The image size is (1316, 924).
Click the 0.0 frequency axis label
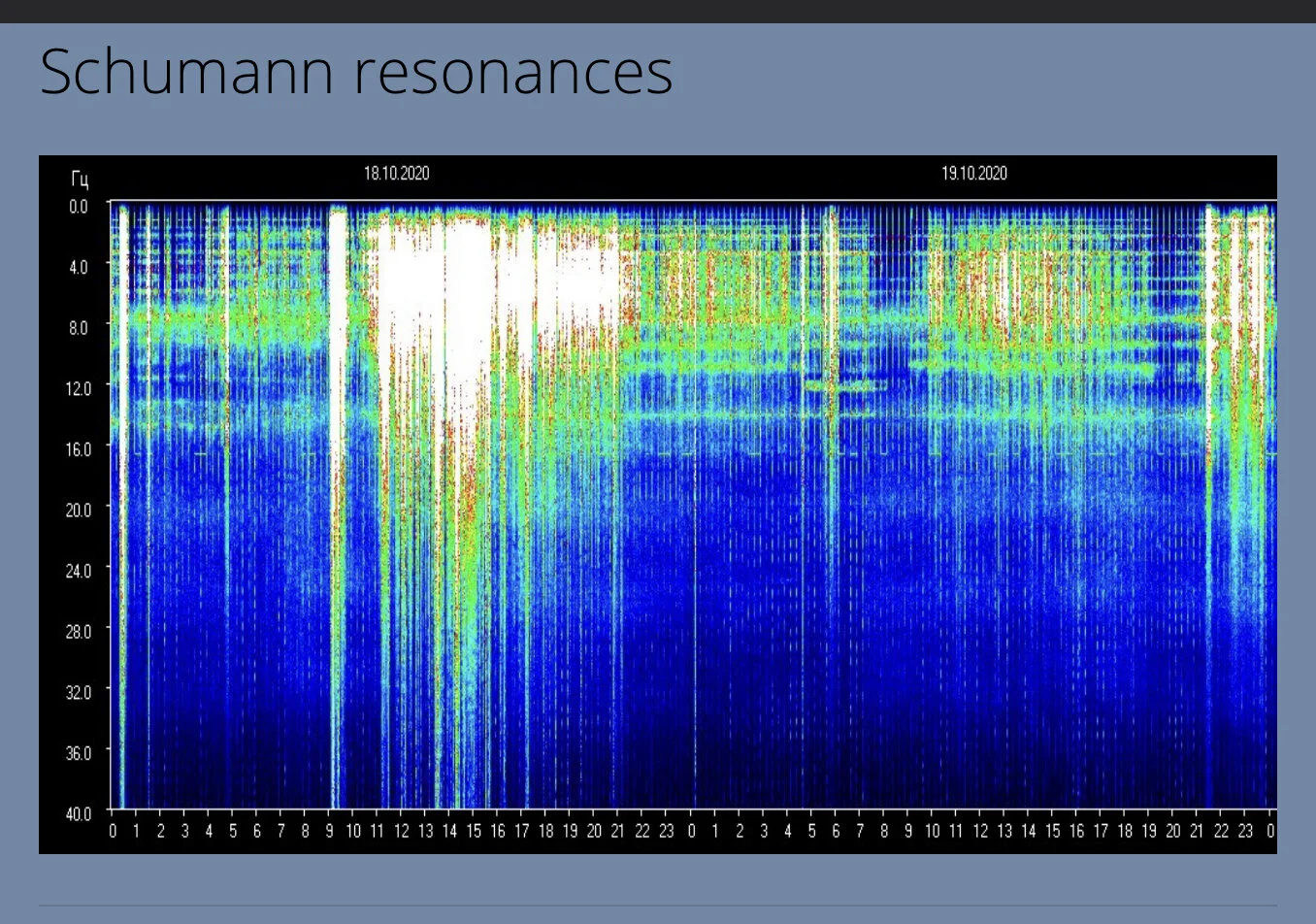pos(78,207)
